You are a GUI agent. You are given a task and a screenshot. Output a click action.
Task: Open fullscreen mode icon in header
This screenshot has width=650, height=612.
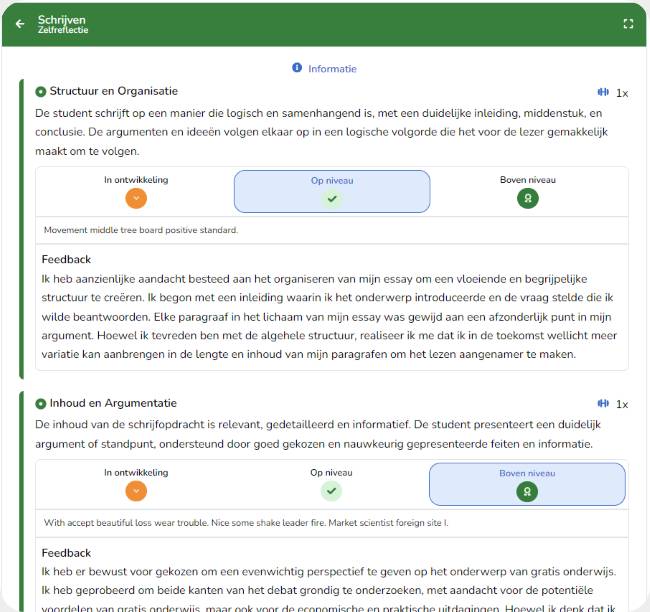(x=628, y=24)
